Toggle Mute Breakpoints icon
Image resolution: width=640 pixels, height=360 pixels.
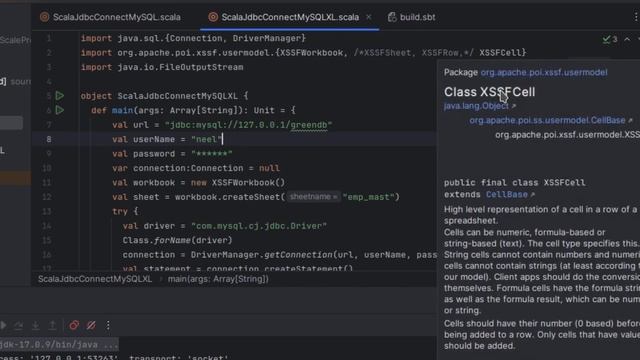pyautogui.click(x=91, y=325)
